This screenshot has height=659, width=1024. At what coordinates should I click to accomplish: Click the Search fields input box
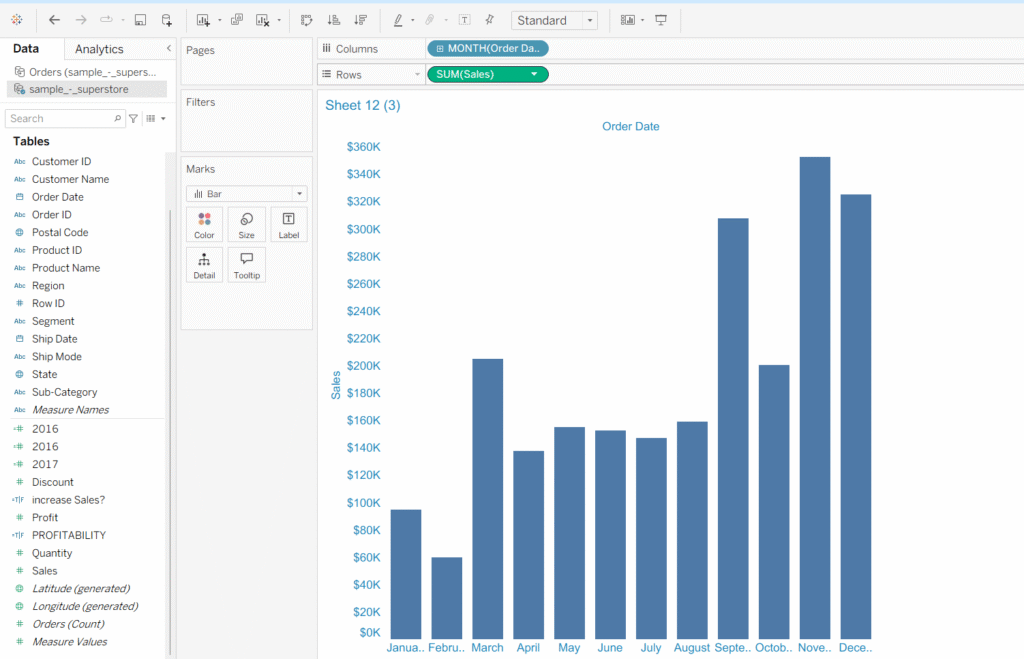pyautogui.click(x=60, y=118)
